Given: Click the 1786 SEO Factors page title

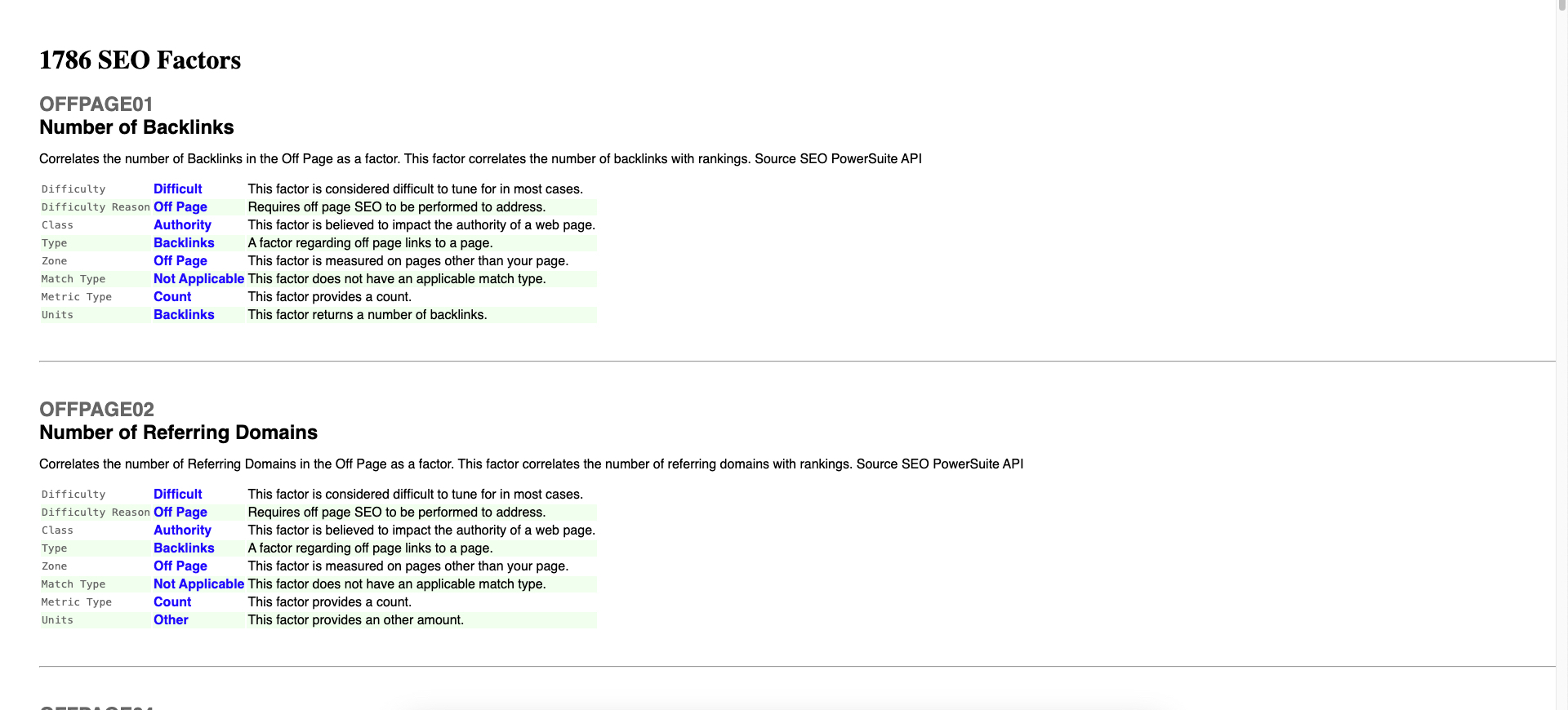Looking at the screenshot, I should [x=140, y=60].
